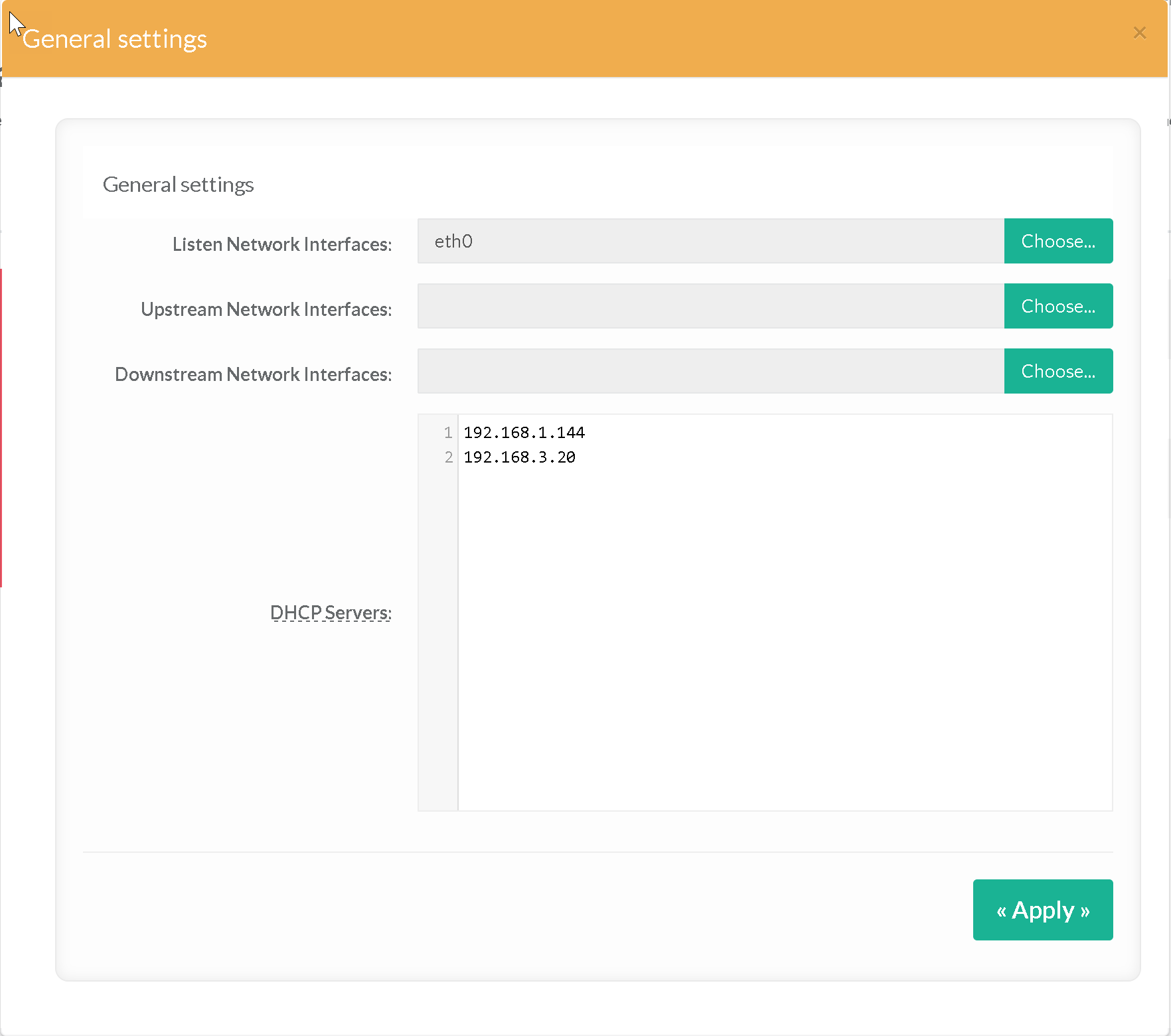
Task: Click the Upstream Network Interfaces label
Action: pos(266,309)
